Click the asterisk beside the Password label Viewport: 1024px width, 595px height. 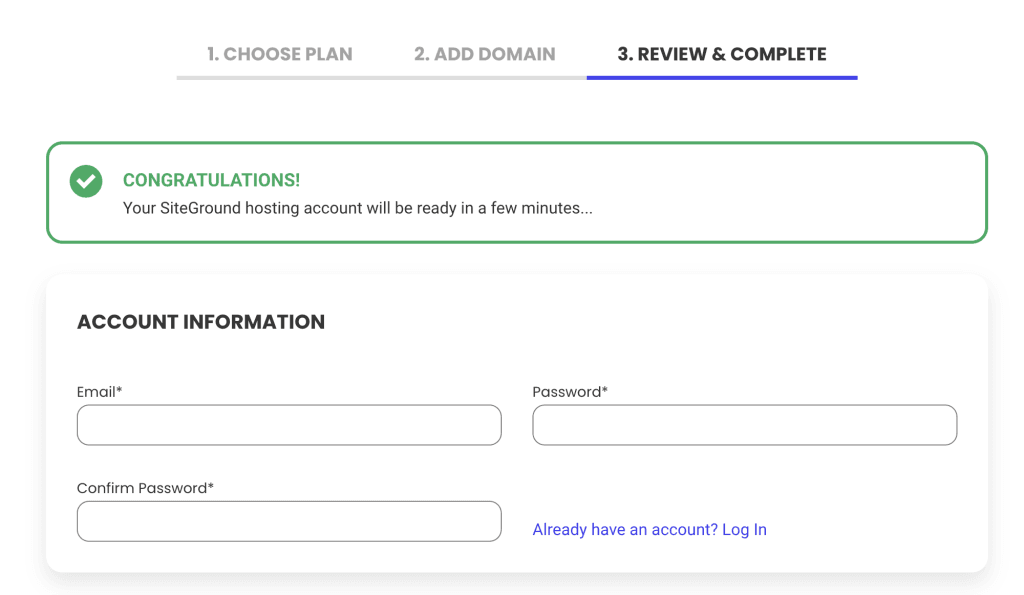(604, 390)
